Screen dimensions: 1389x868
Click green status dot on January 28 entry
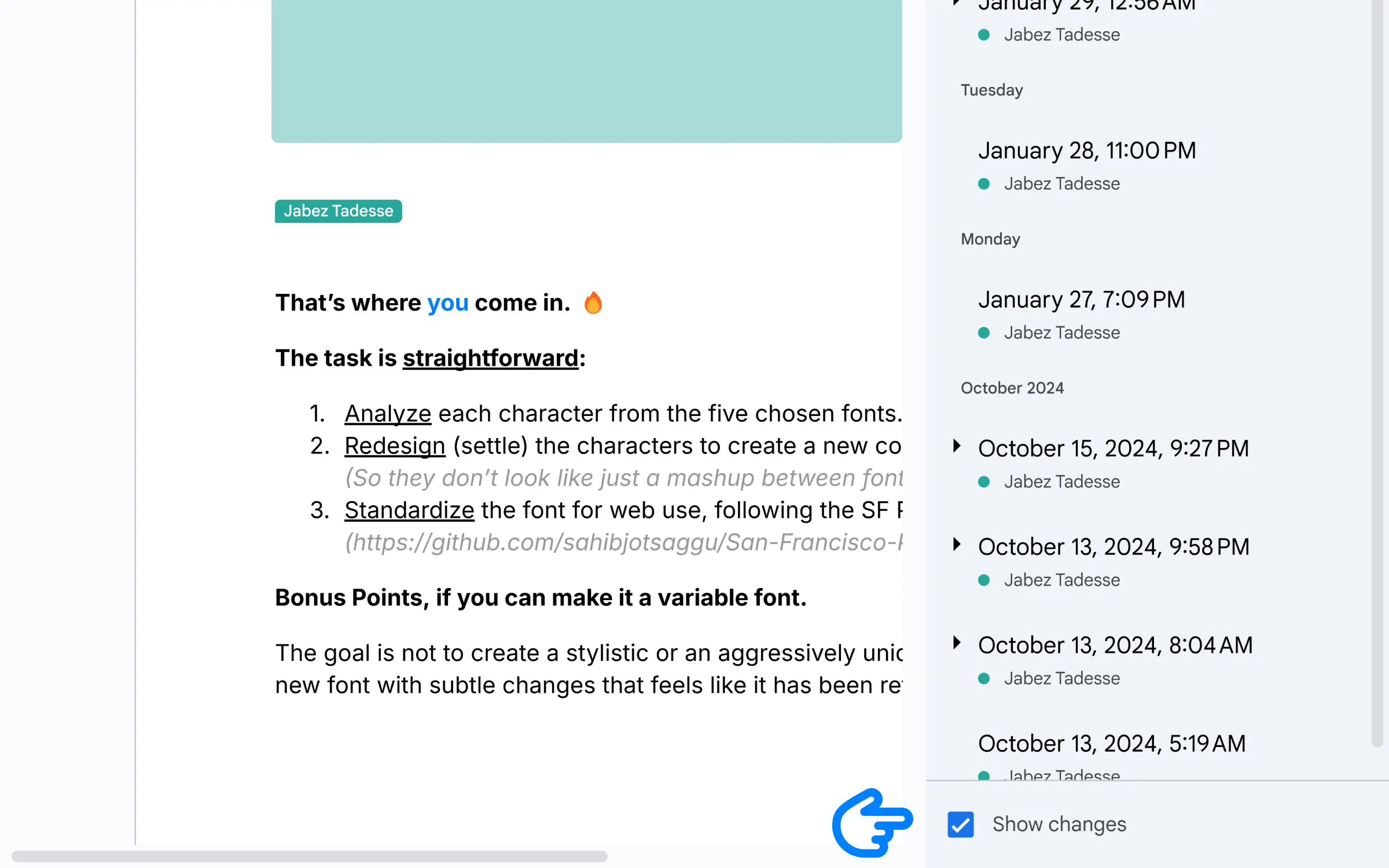point(986,183)
